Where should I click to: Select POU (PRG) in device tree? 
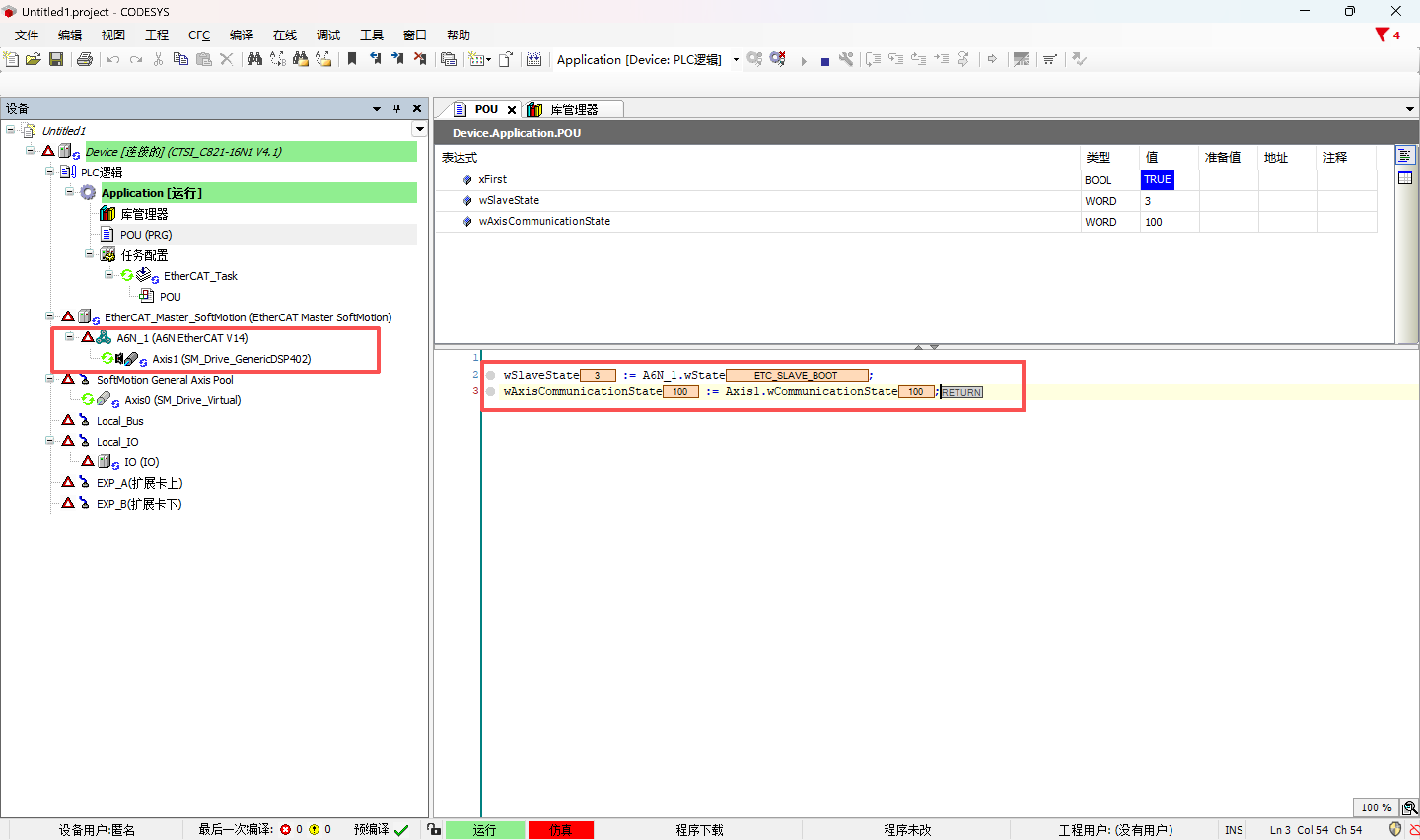click(145, 234)
